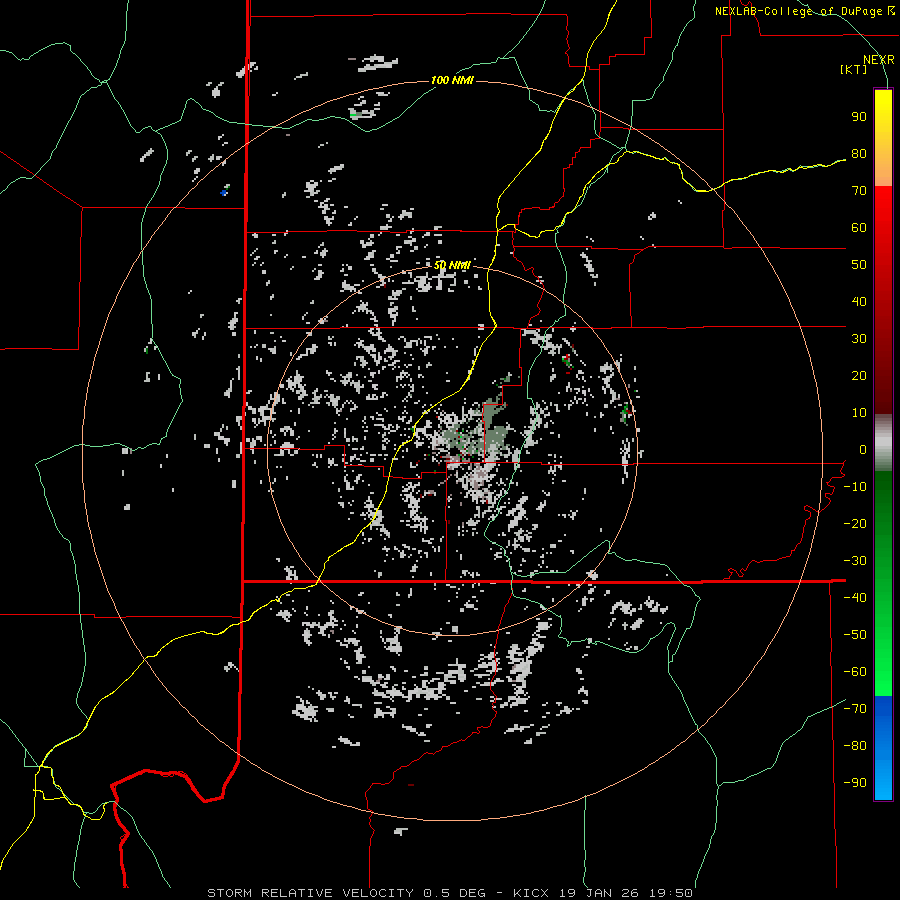This screenshot has height=900, width=900.
Task: Click the -20 value on velocity scale
Action: point(855,524)
